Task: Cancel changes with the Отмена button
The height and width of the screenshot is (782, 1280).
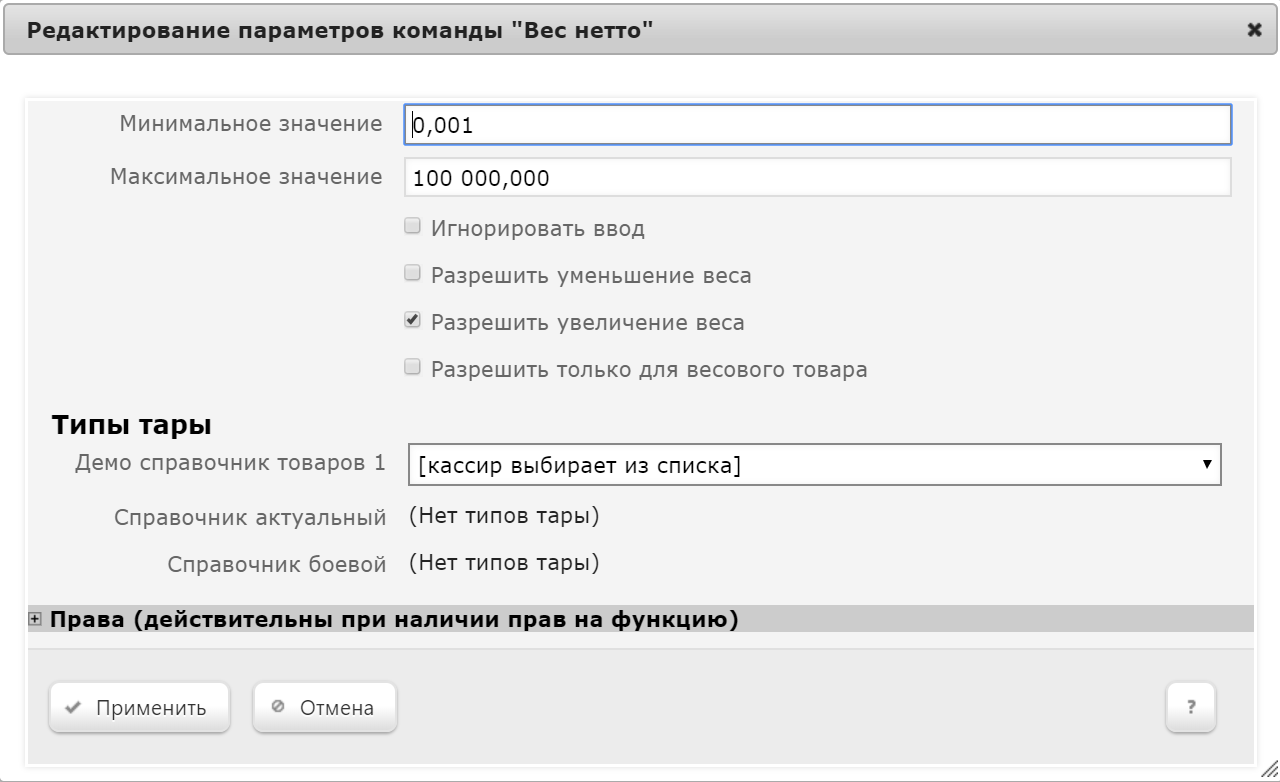Action: 324,708
